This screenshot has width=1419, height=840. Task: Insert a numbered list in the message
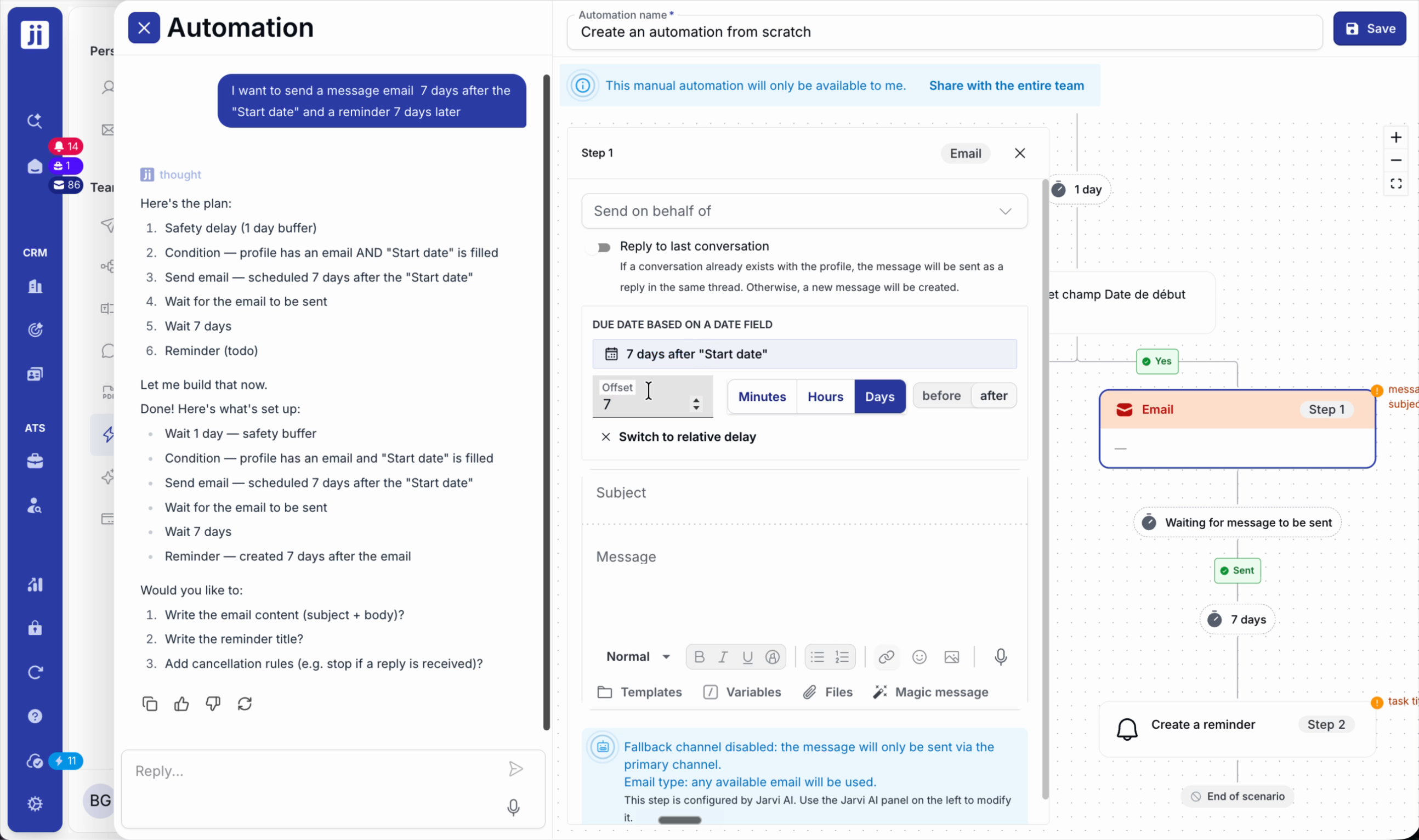[842, 657]
